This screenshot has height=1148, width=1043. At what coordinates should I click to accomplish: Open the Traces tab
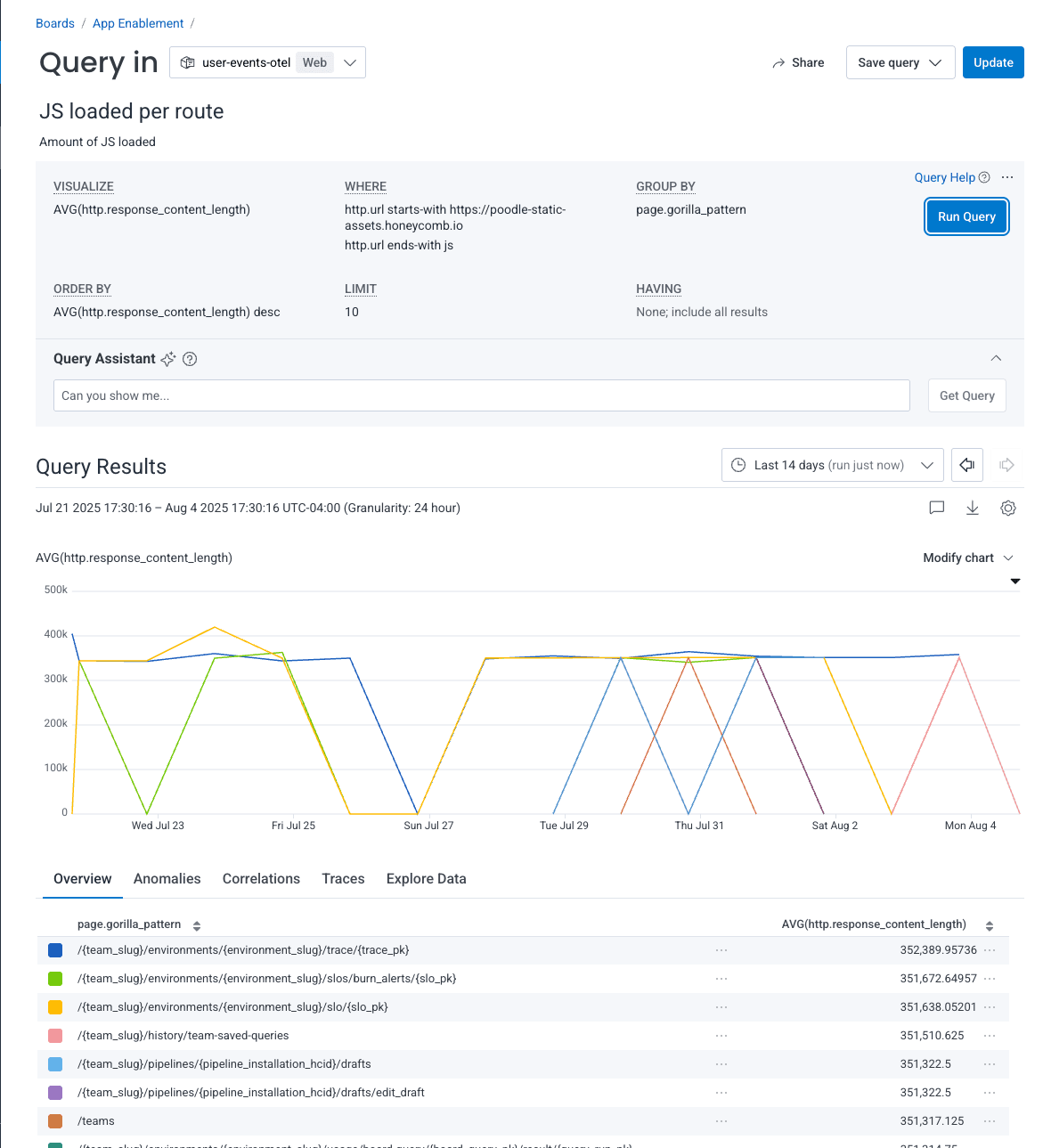pos(343,878)
